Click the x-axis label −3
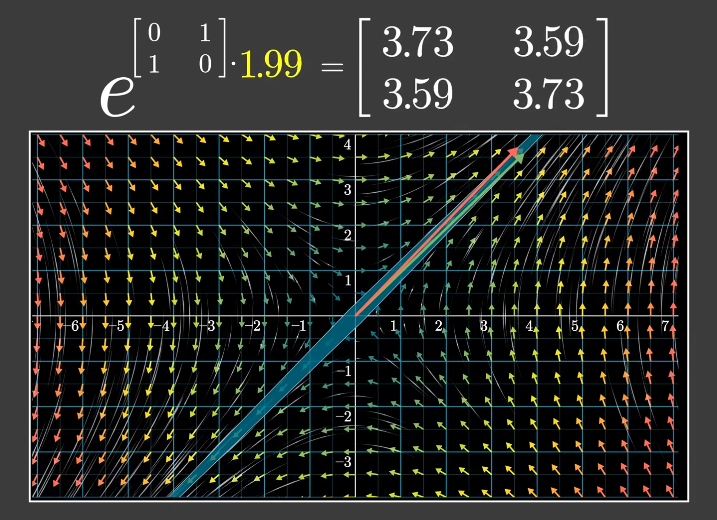The height and width of the screenshot is (520, 717). [x=205, y=326]
